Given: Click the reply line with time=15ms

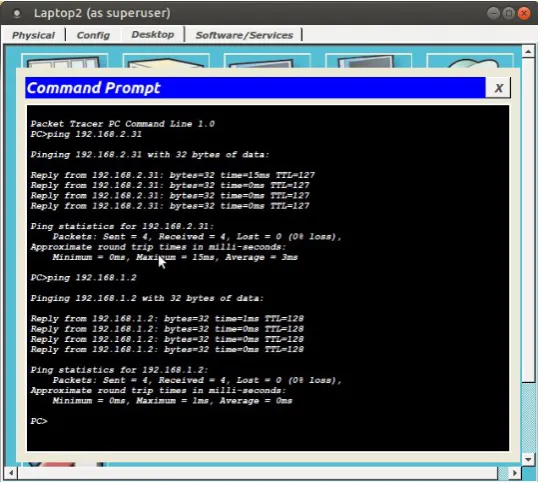Looking at the screenshot, I should (172, 176).
